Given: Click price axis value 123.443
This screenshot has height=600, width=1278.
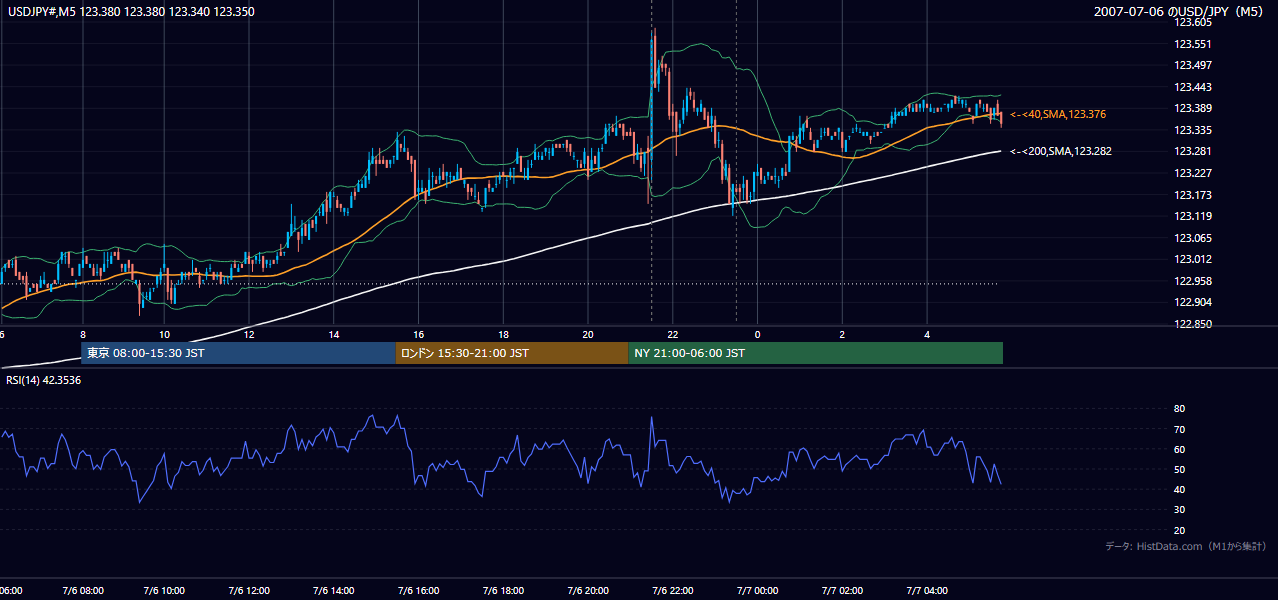Looking at the screenshot, I should click(x=1193, y=87).
